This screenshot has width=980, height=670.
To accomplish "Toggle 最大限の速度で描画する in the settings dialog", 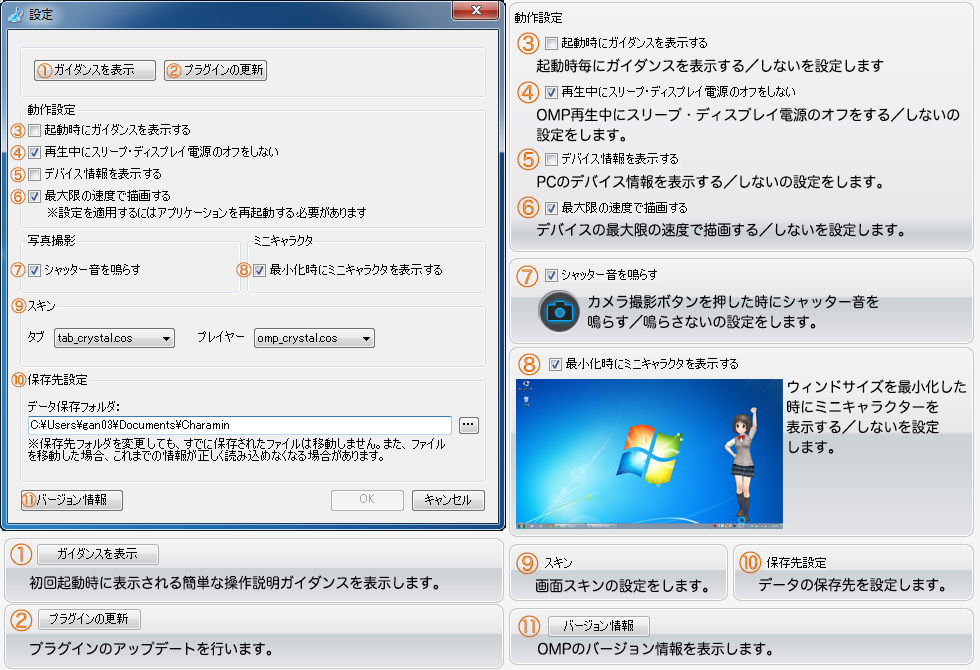I will pos(35,196).
